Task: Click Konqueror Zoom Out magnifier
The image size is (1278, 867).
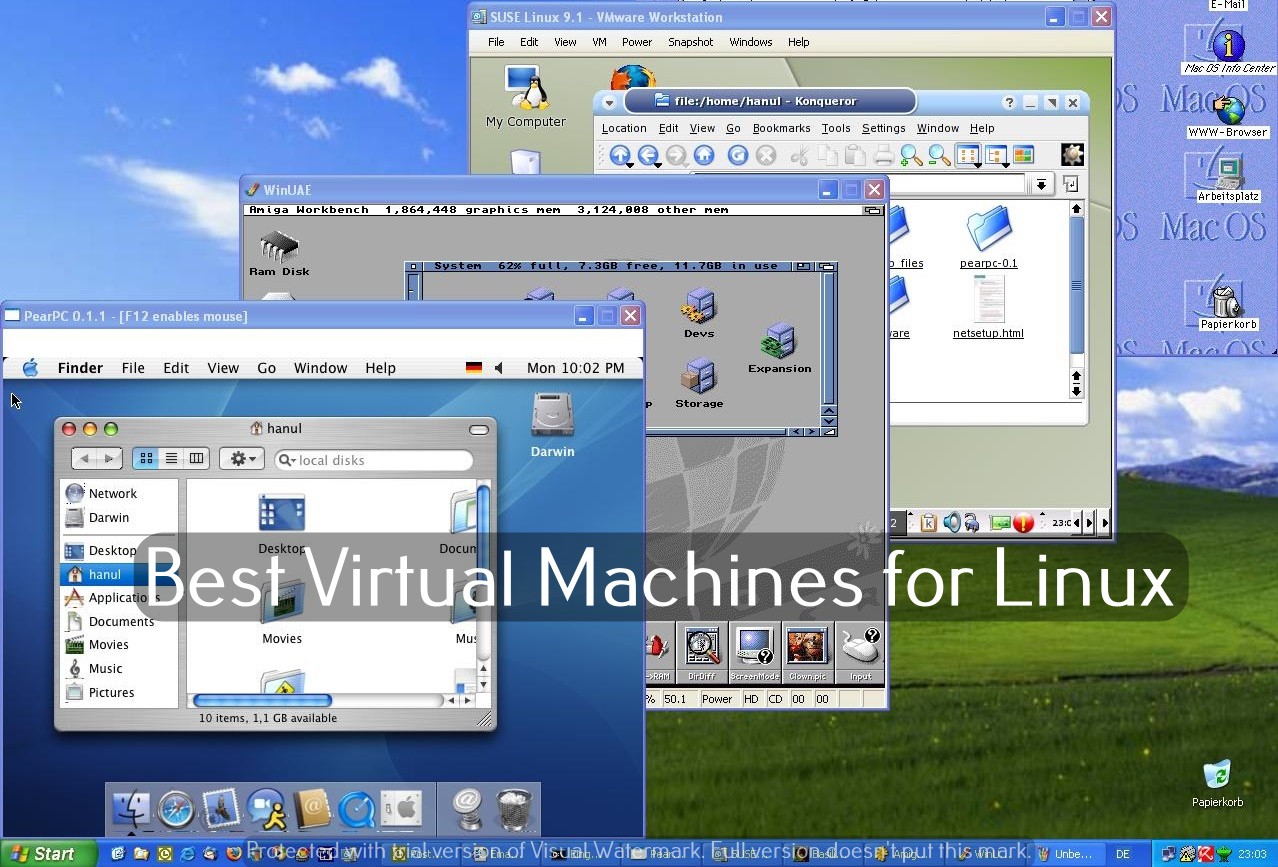Action: click(939, 155)
